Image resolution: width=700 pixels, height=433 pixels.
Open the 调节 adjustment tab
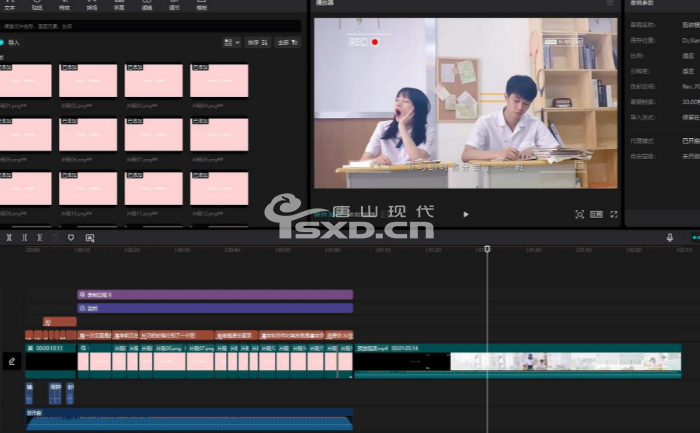click(x=174, y=5)
